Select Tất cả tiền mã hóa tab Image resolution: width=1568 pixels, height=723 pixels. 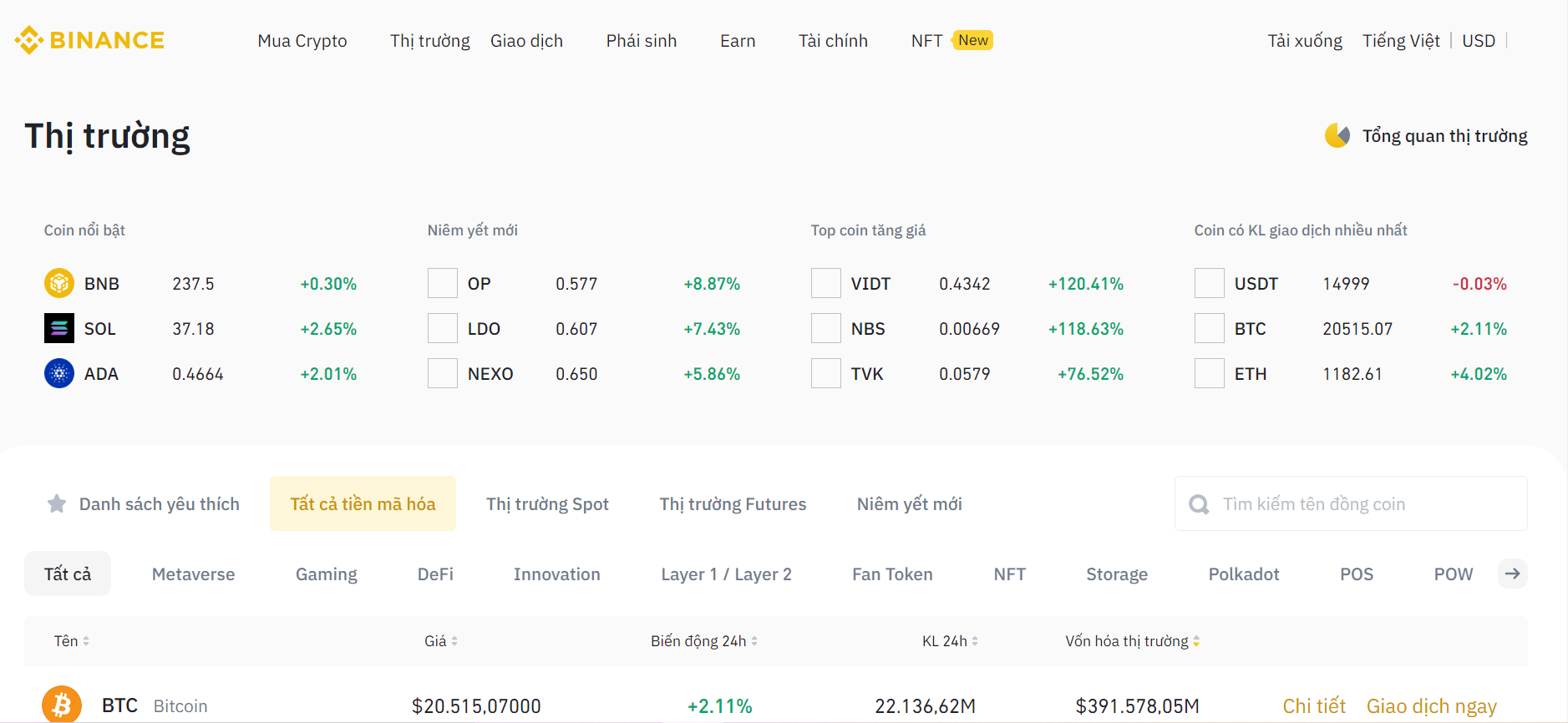click(363, 503)
